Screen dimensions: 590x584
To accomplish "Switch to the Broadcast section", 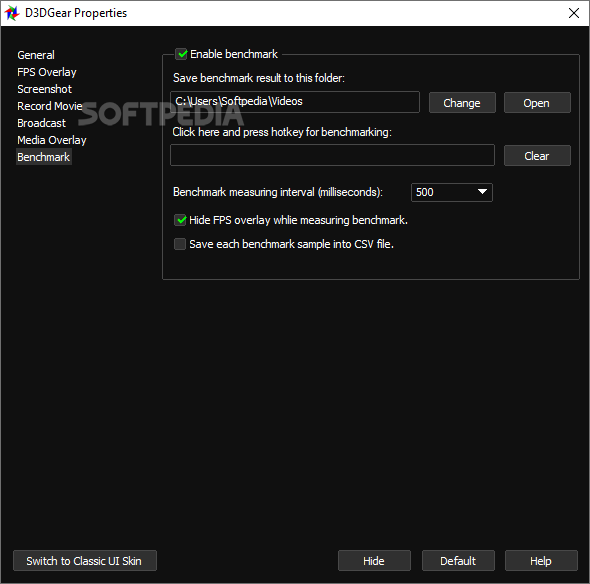I will (x=41, y=123).
